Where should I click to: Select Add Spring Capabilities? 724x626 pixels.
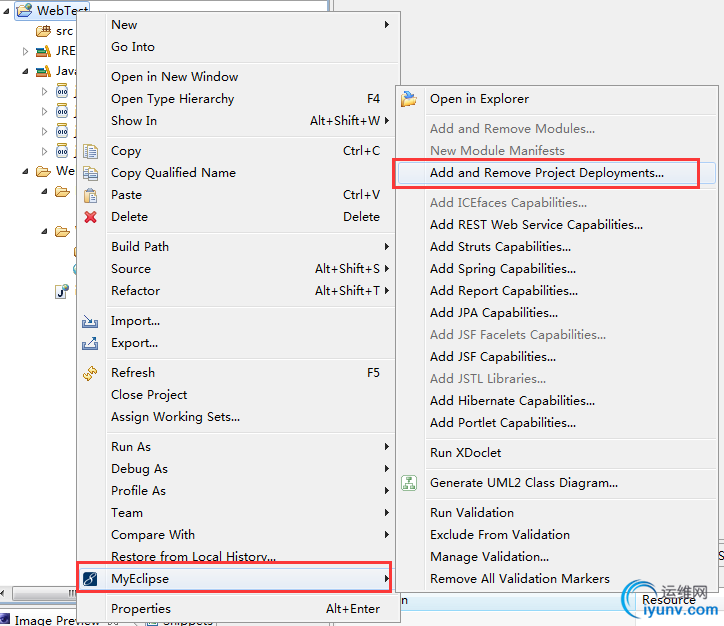[x=502, y=269]
